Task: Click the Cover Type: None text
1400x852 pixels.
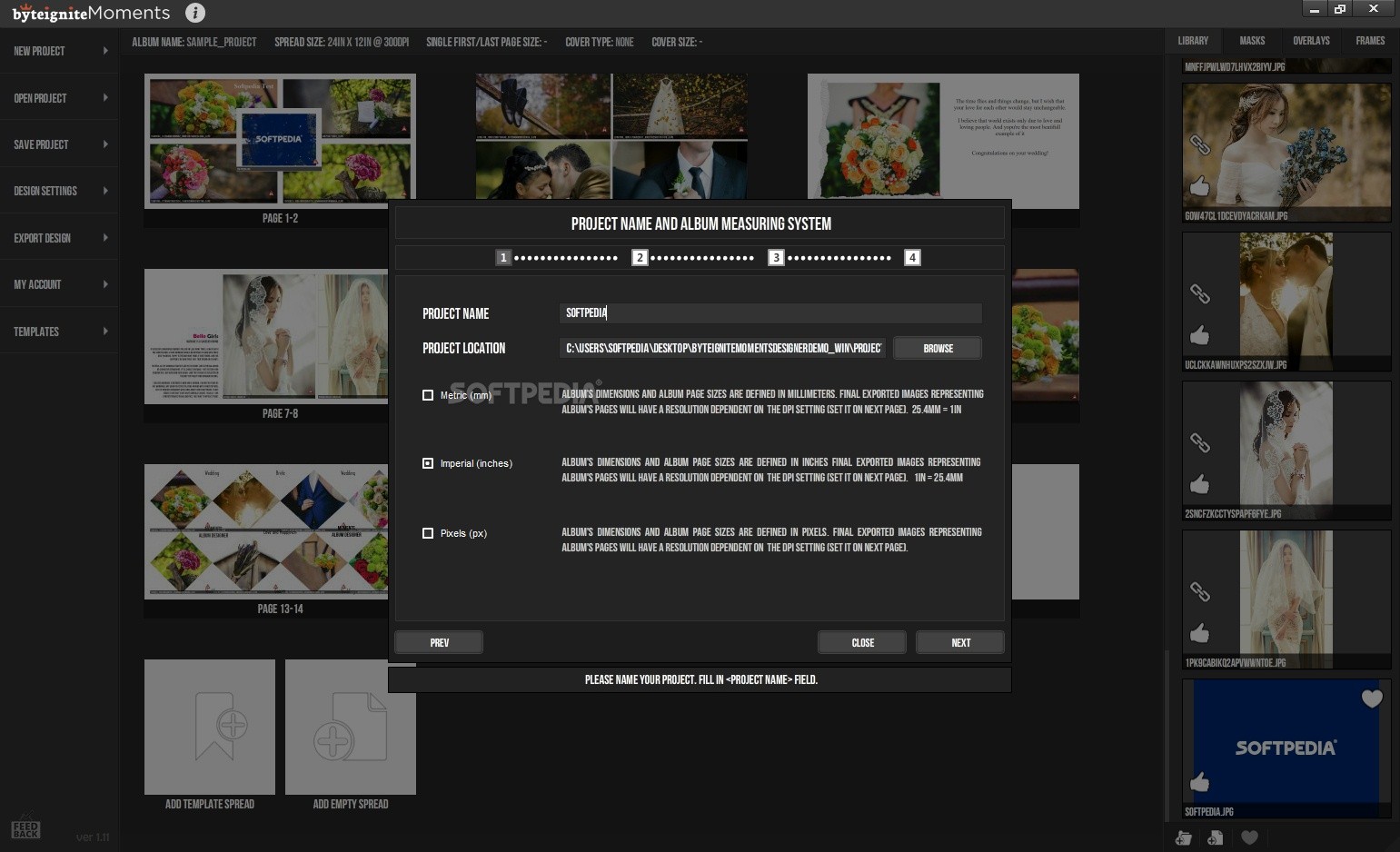Action: point(600,42)
